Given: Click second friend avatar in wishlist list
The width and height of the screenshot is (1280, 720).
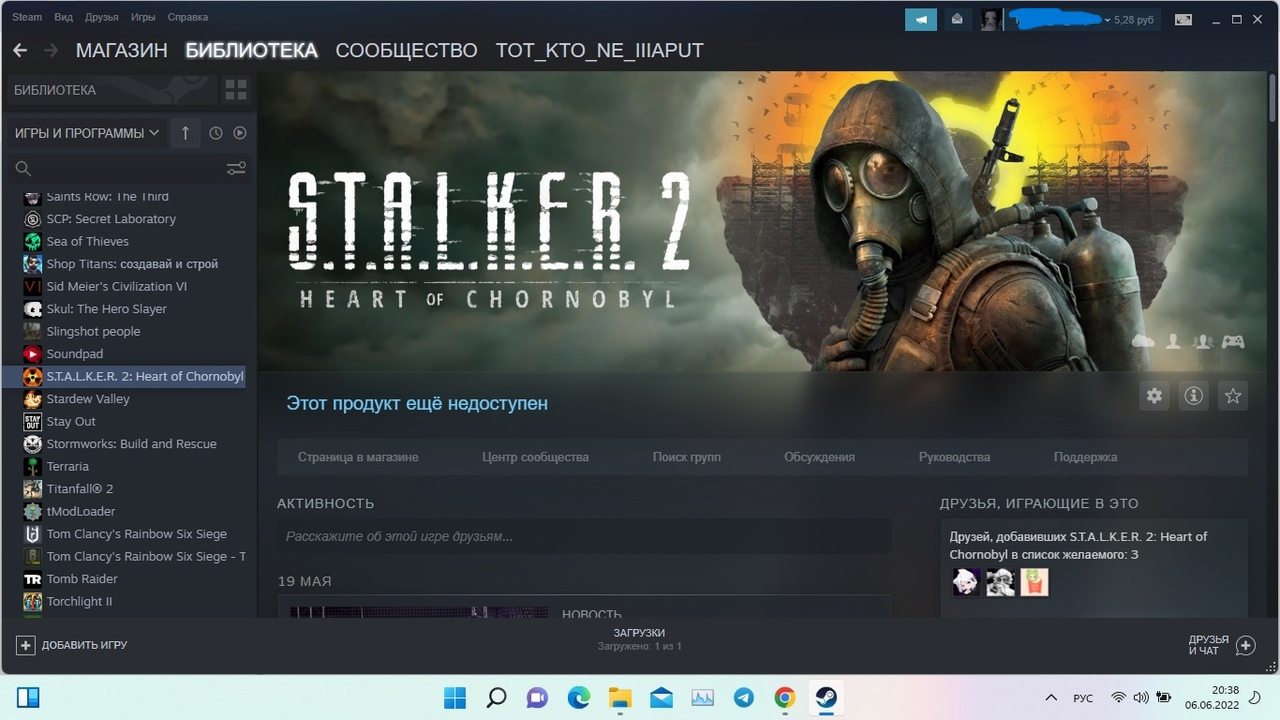Looking at the screenshot, I should [x=1000, y=582].
